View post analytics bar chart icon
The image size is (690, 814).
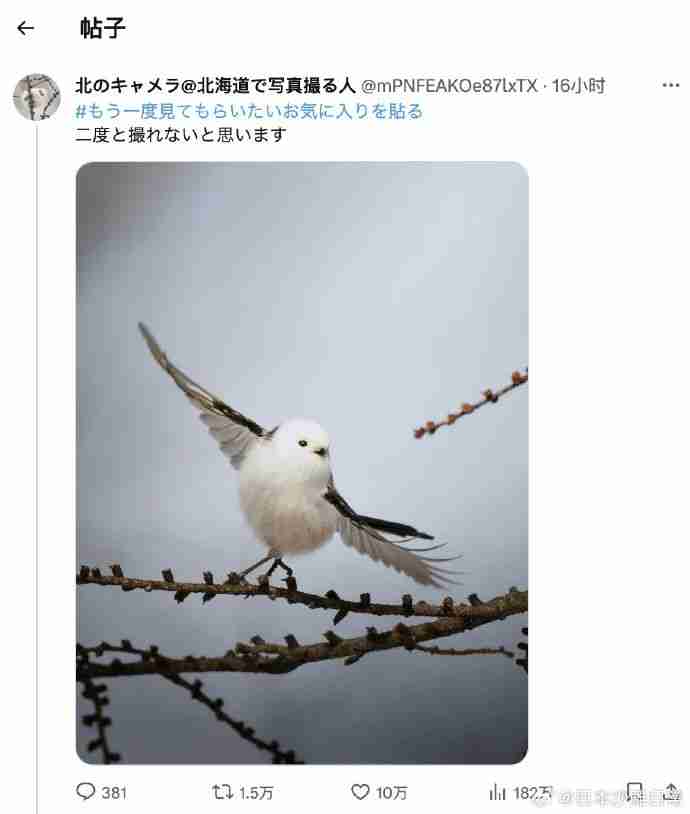[497, 792]
